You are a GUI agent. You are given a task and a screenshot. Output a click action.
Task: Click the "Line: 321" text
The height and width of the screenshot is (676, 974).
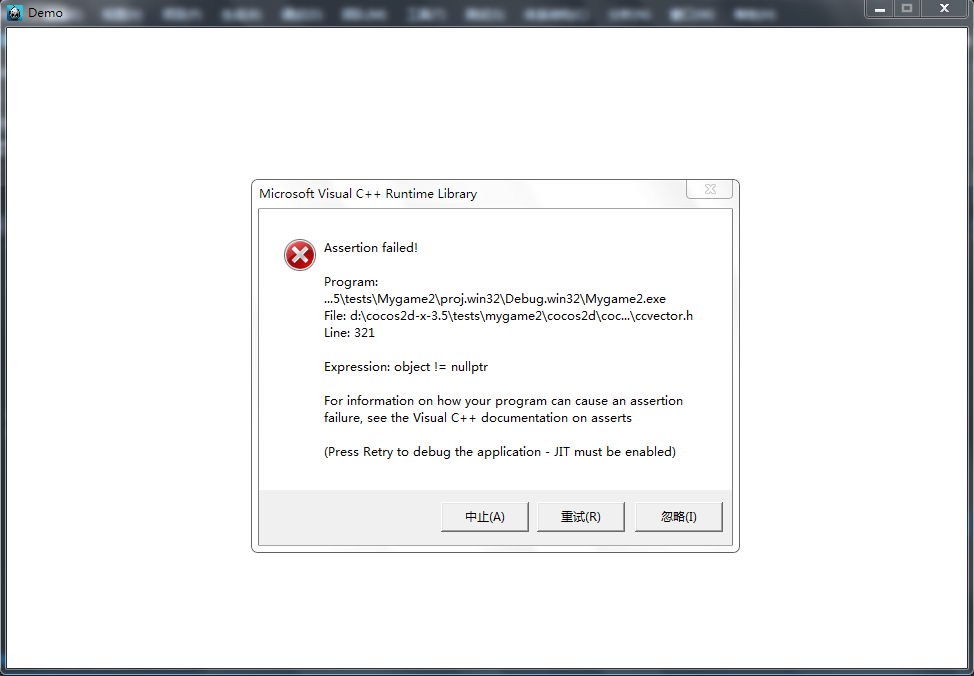349,332
